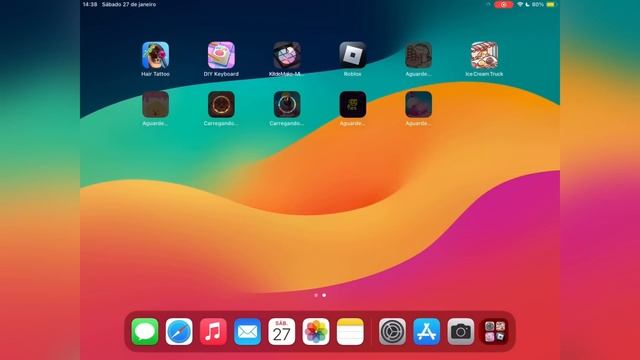Open the makeup palette KlidsMake app
Screen dimensions: 640x360
pyautogui.click(x=287, y=55)
